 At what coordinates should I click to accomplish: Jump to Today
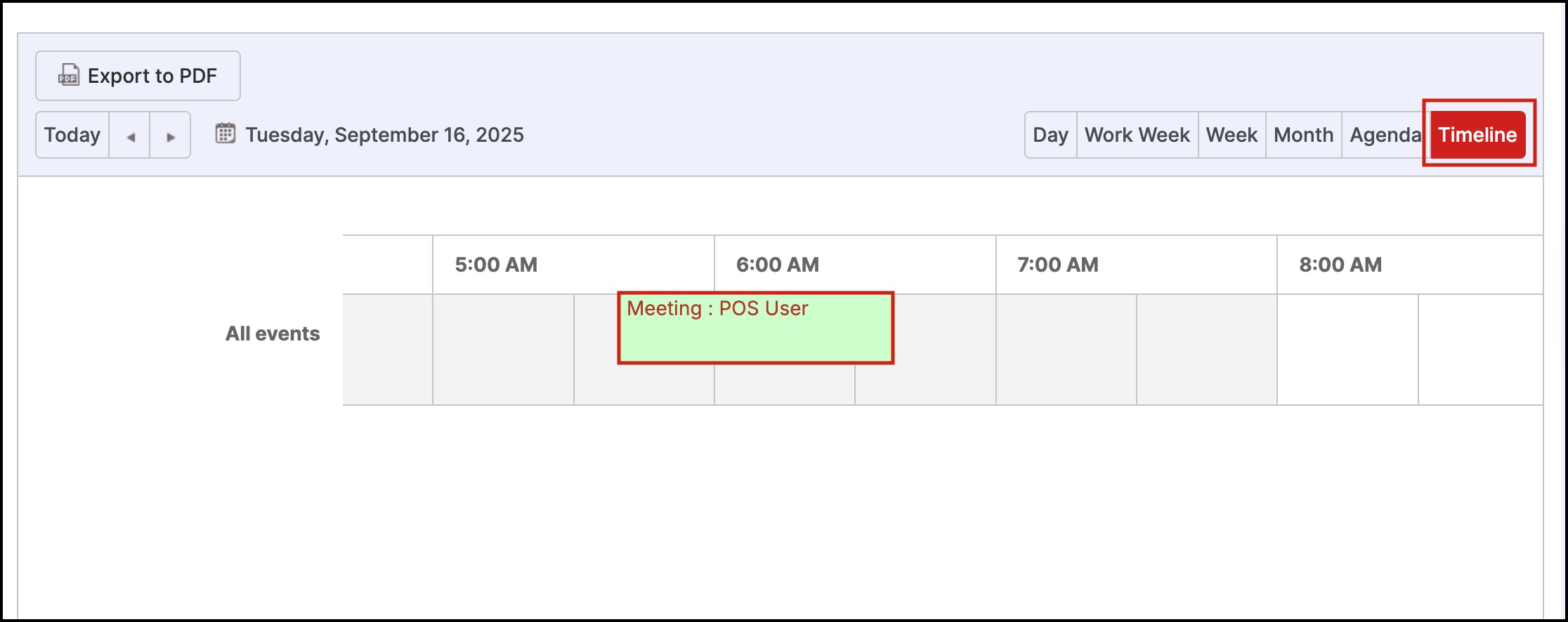click(72, 135)
